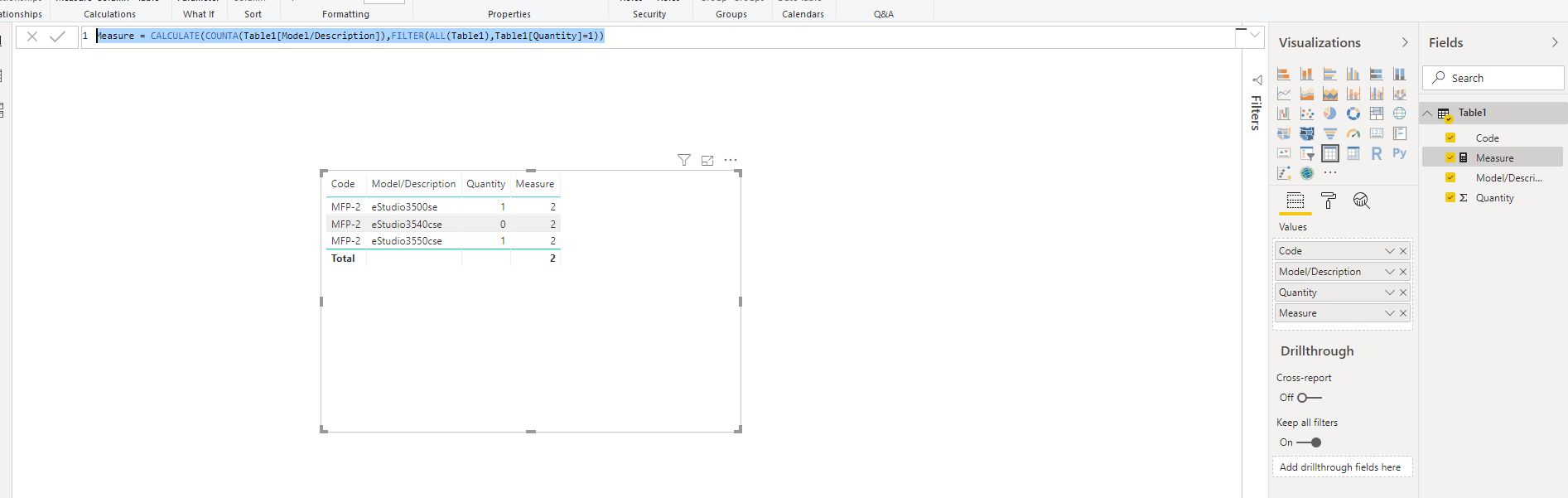The image size is (1568, 498).
Task: Remove Model/Description from Values well
Action: [1403, 272]
